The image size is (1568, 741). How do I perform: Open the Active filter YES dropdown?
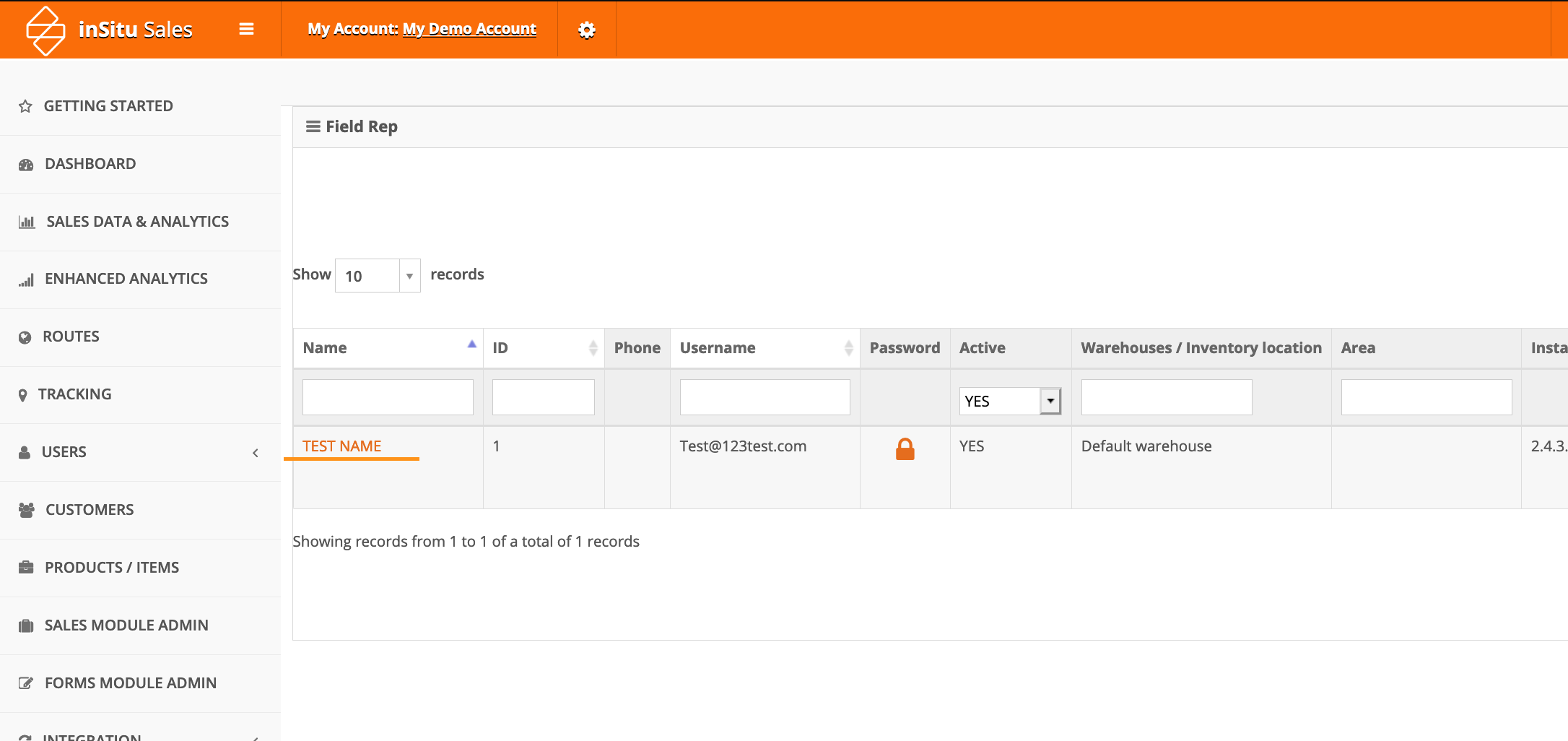click(x=1009, y=401)
